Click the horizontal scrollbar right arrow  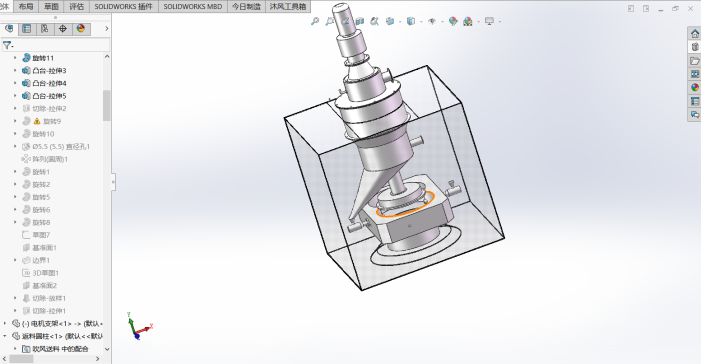tap(98, 359)
